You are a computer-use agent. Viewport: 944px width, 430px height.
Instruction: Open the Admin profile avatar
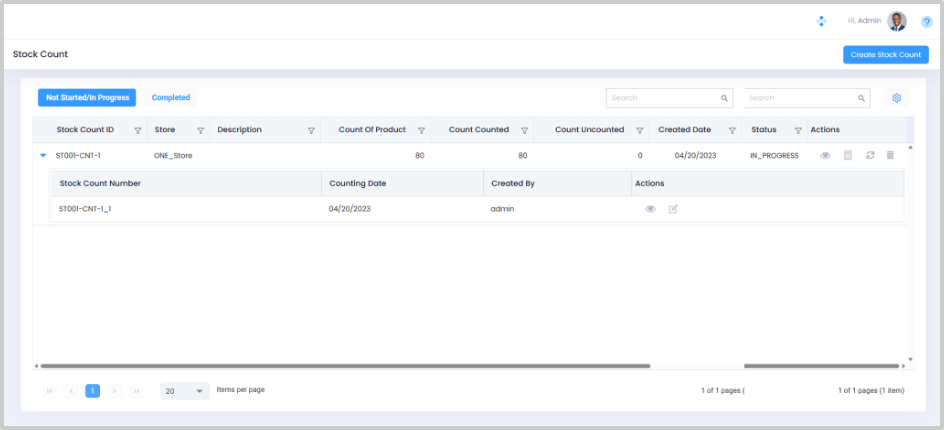[x=897, y=21]
